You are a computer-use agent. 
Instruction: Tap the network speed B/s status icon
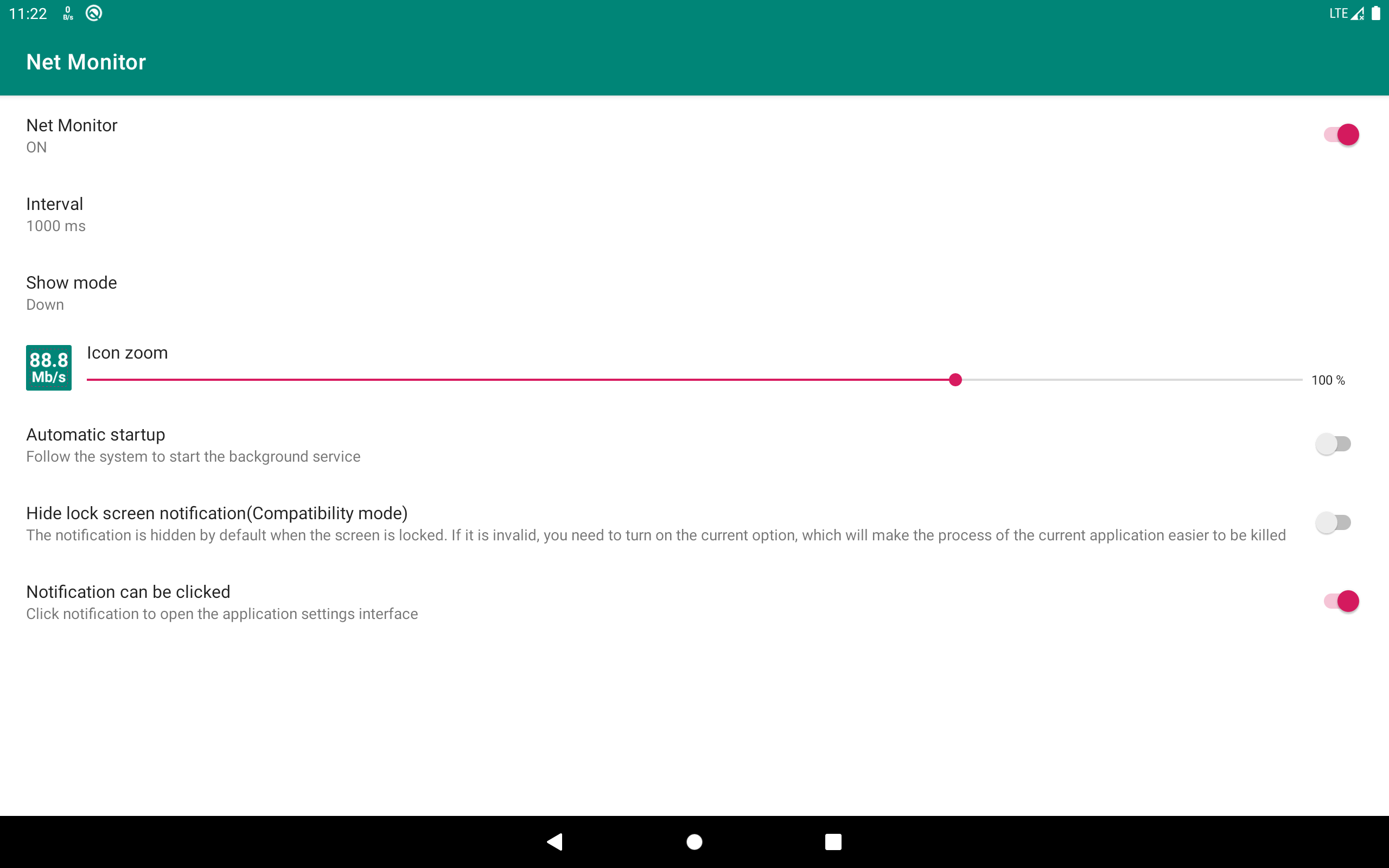(x=68, y=13)
